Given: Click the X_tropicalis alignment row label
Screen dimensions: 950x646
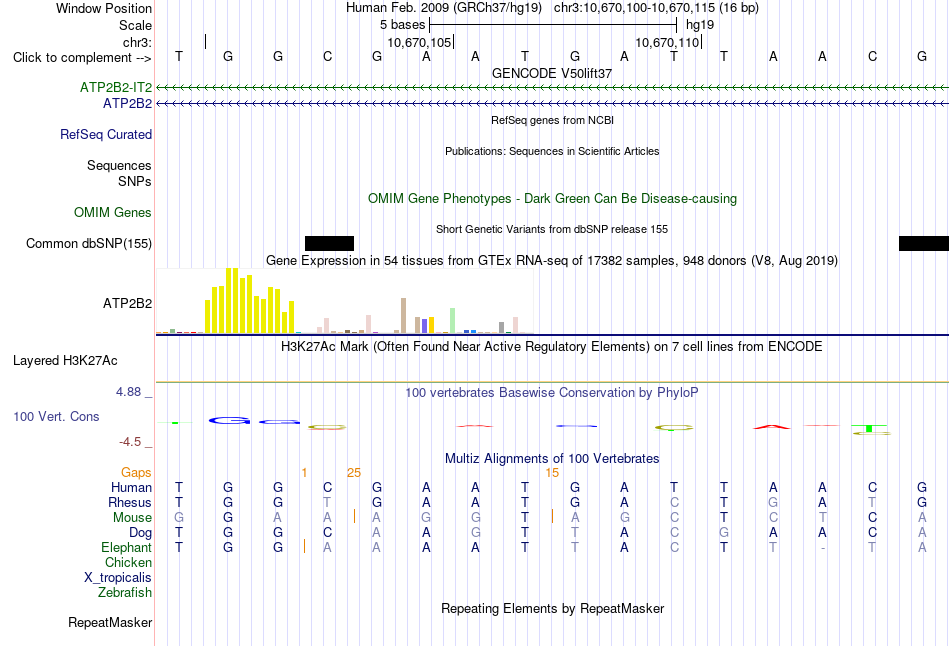Looking at the screenshot, I should (x=118, y=578).
